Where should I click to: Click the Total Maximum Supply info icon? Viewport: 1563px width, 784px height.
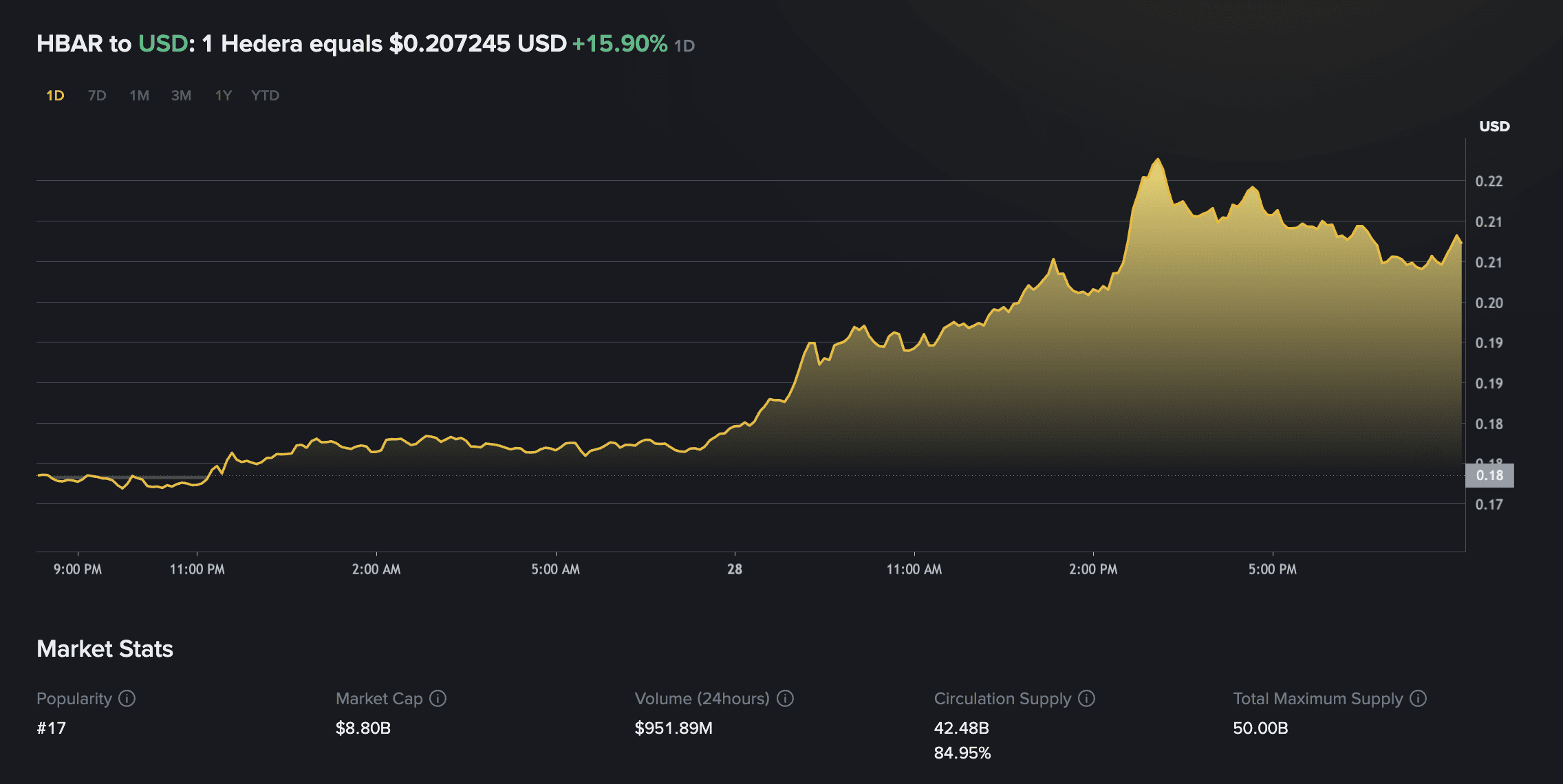[x=1418, y=699]
